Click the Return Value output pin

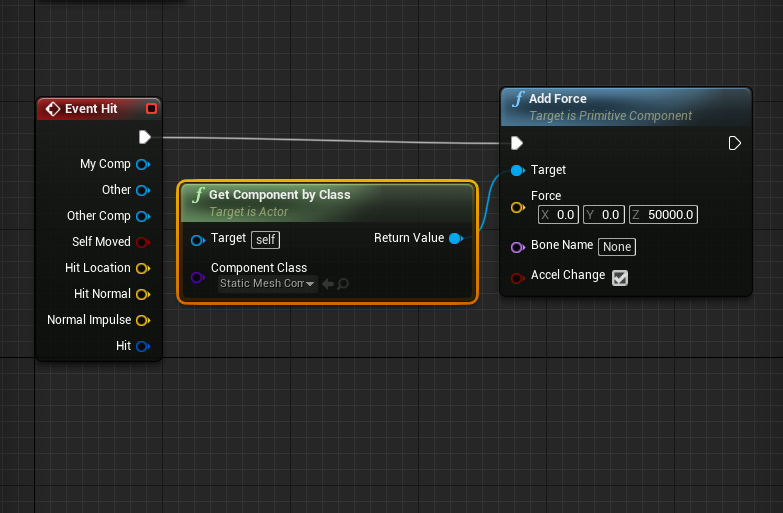pyautogui.click(x=456, y=239)
